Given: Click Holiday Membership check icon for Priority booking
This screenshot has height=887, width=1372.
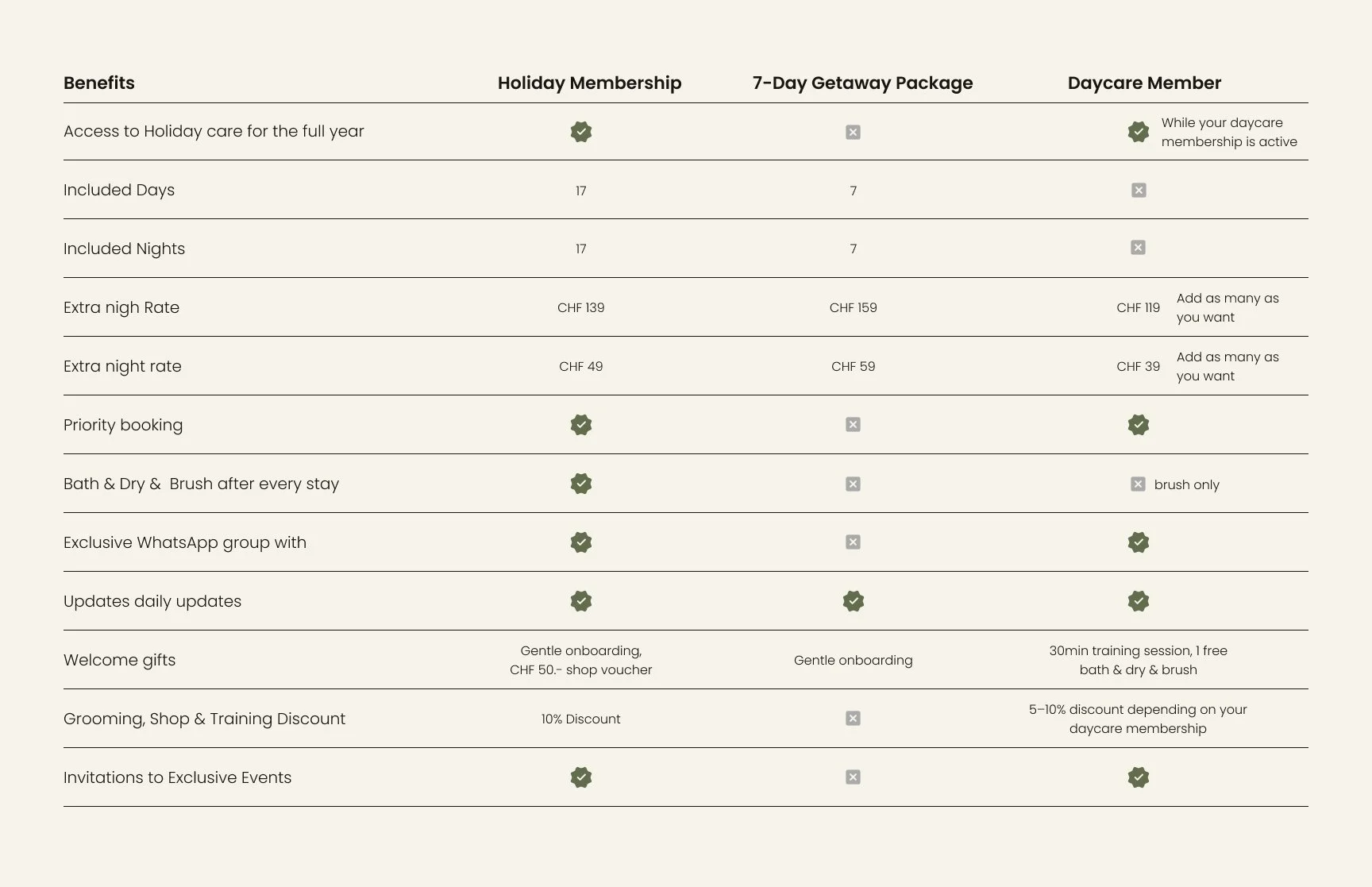Looking at the screenshot, I should [x=581, y=425].
